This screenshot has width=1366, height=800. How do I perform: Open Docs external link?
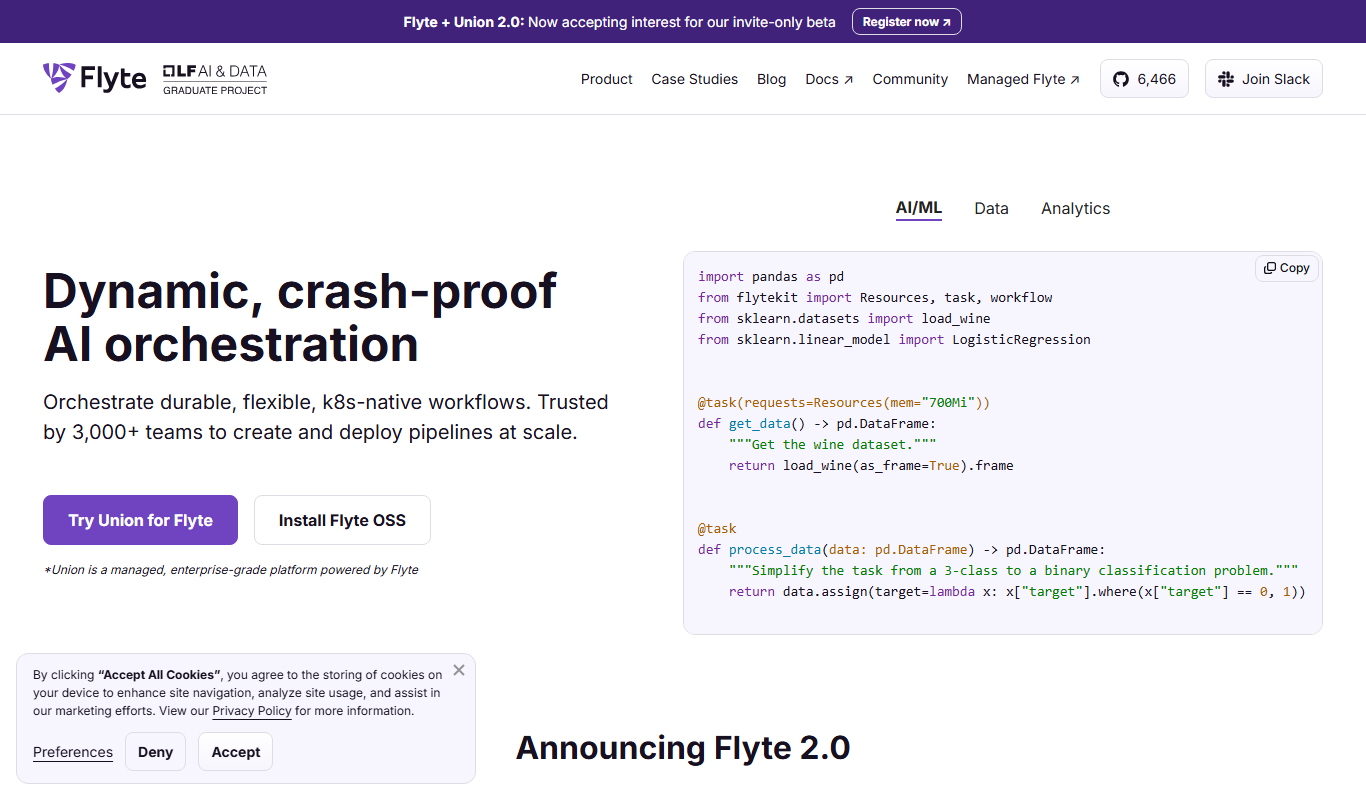point(829,79)
